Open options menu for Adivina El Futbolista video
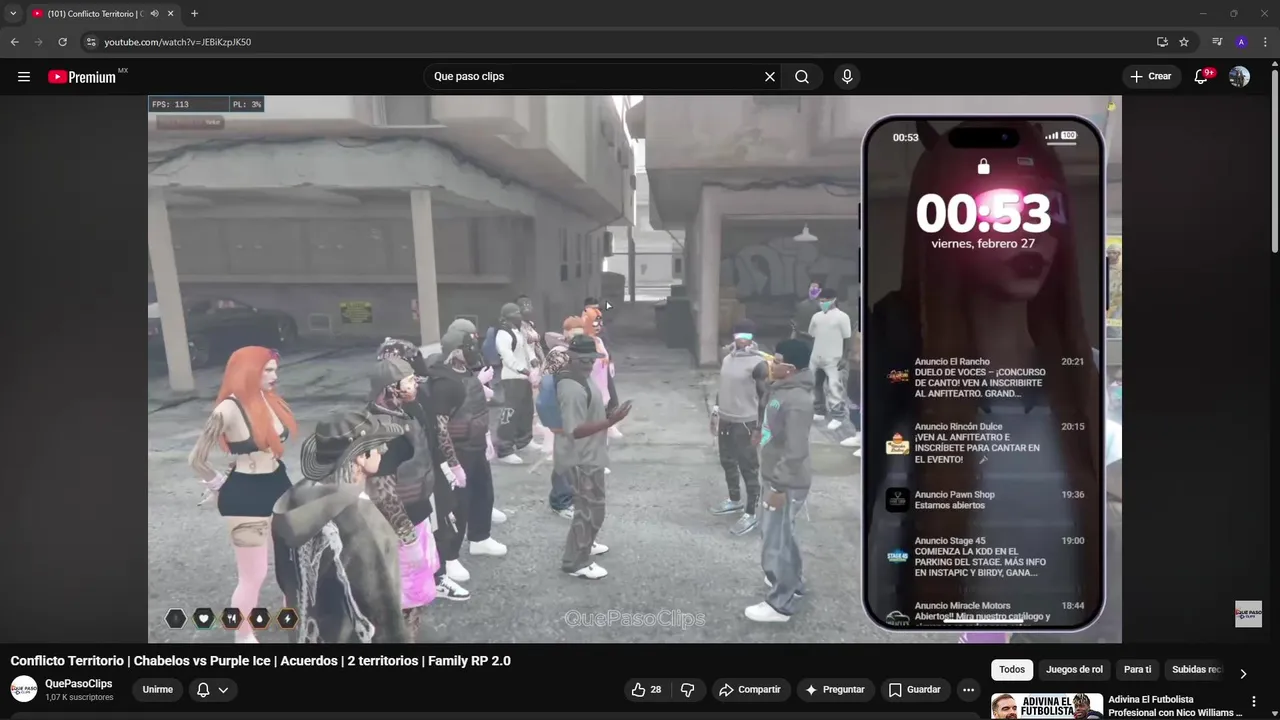The width and height of the screenshot is (1280, 720). [1254, 702]
